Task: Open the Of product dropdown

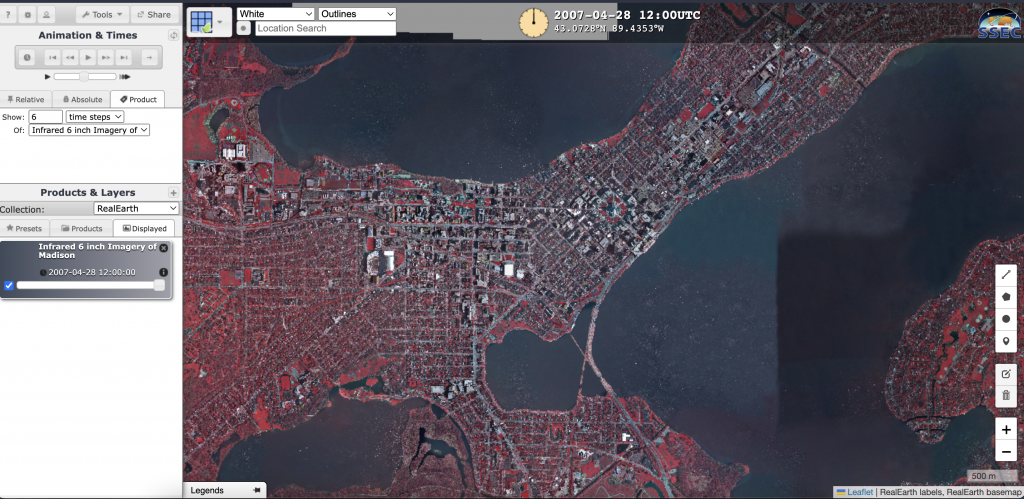Action: point(89,130)
